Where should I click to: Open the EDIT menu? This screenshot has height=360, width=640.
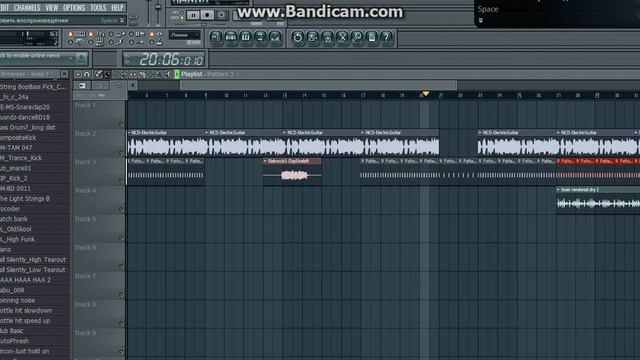[x=4, y=7]
